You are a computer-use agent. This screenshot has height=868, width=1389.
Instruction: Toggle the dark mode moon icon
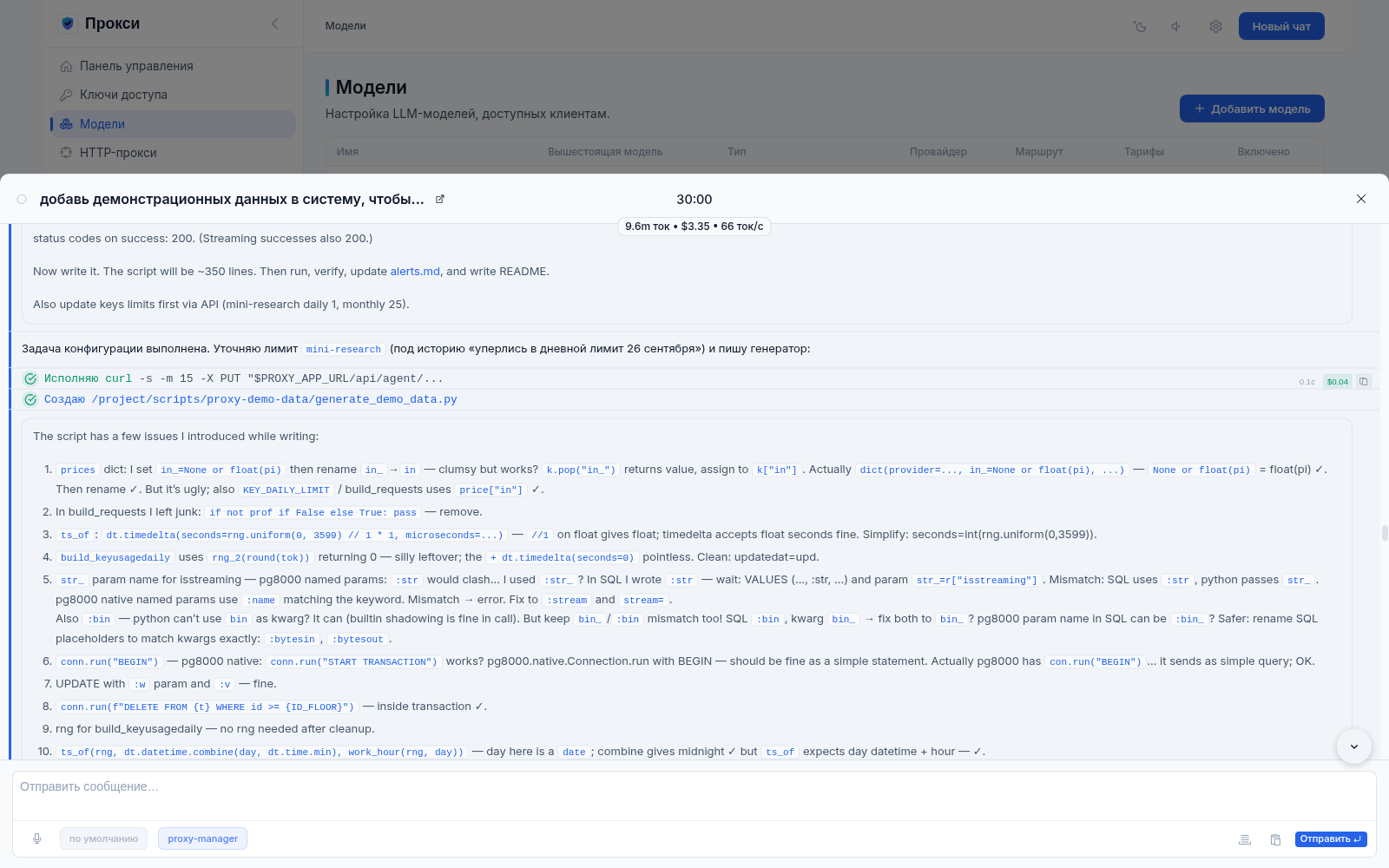[x=1140, y=26]
